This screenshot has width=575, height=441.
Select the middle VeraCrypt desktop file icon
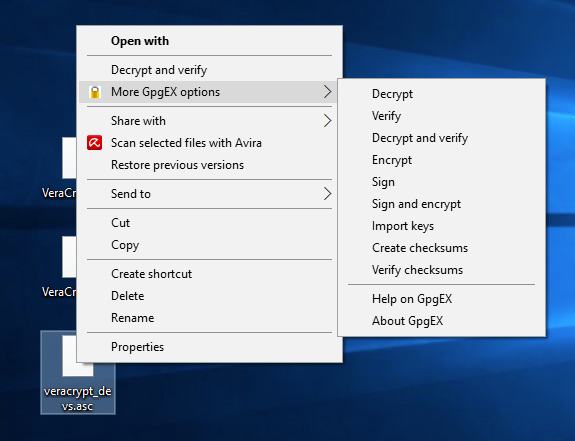69,257
